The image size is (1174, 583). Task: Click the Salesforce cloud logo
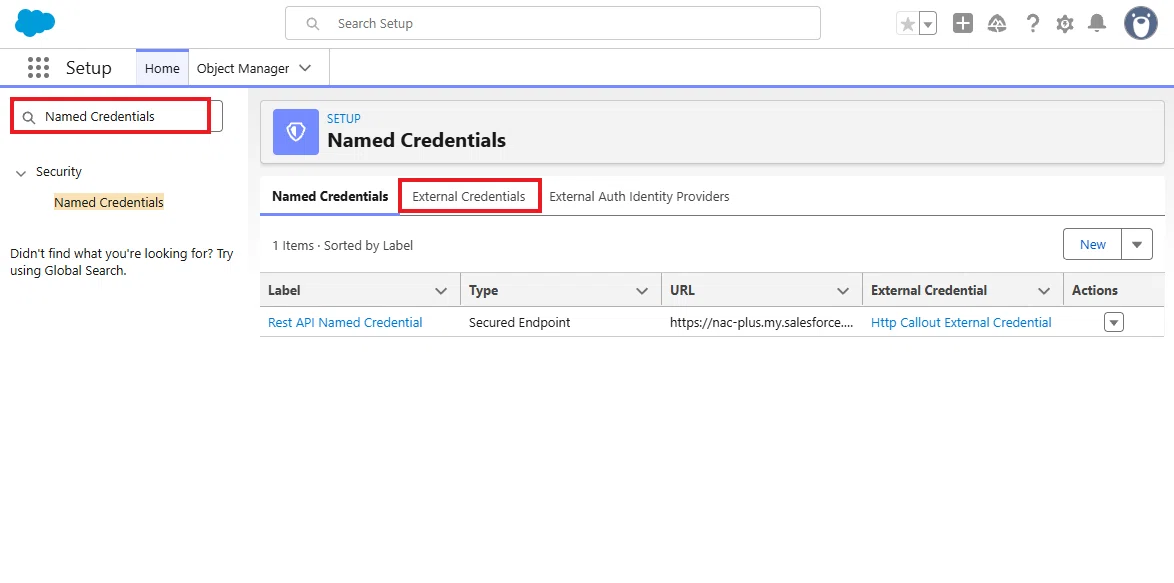(35, 23)
